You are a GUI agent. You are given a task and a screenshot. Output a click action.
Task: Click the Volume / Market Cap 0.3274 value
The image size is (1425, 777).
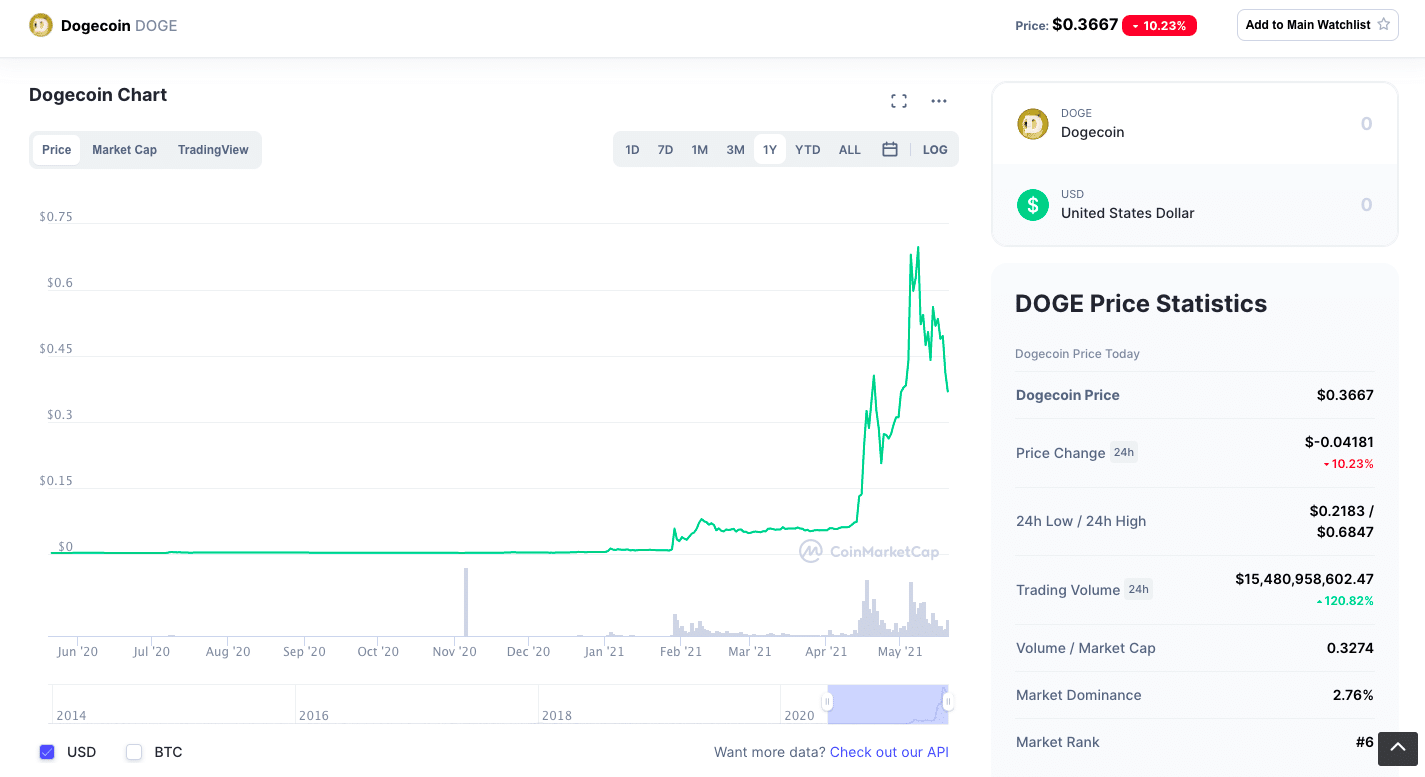click(1350, 648)
